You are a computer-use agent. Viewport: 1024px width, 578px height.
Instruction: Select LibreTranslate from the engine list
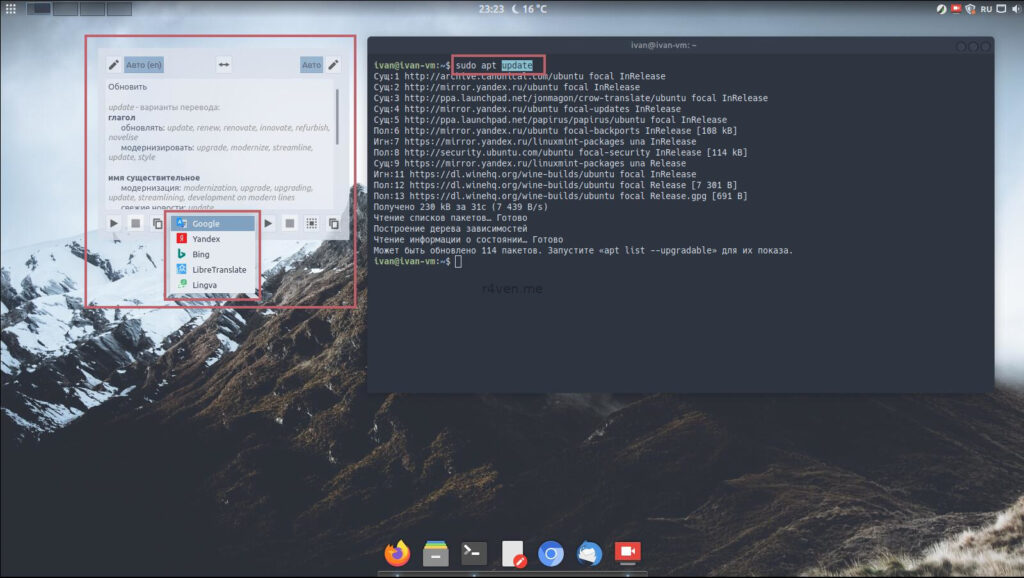(x=218, y=270)
